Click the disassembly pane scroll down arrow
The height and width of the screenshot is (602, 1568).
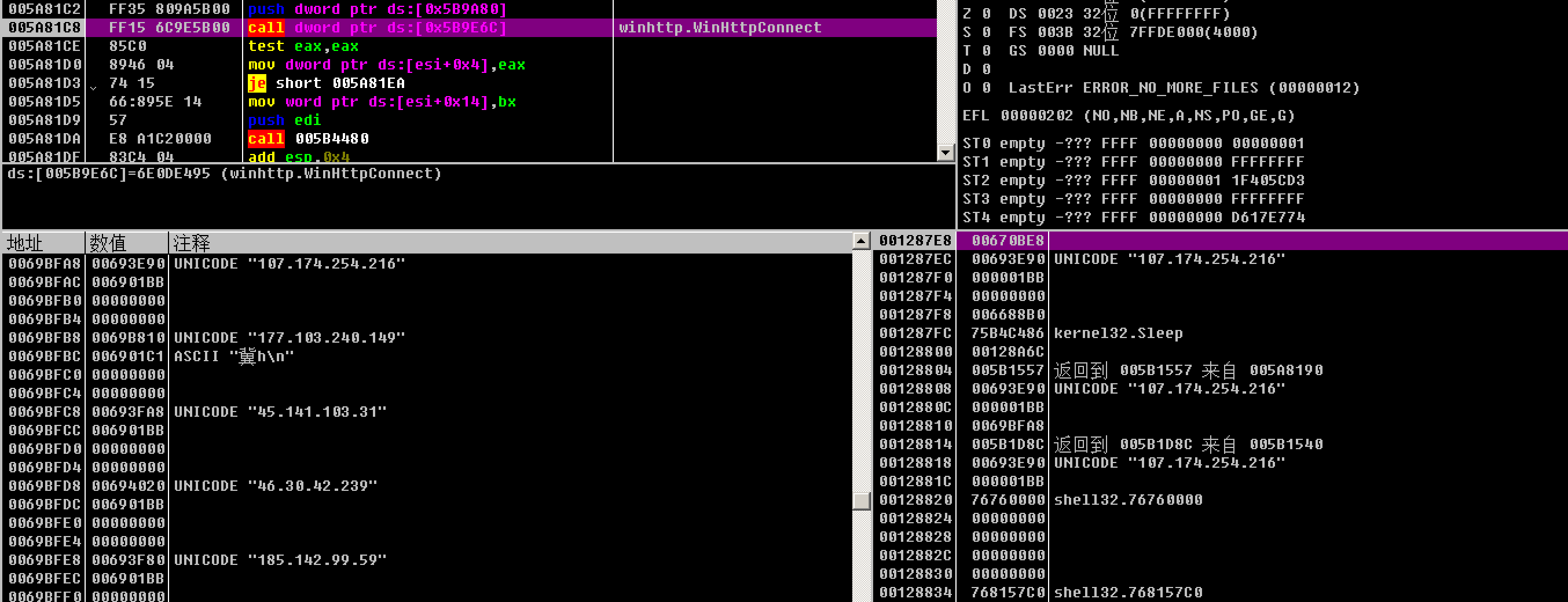tap(946, 152)
